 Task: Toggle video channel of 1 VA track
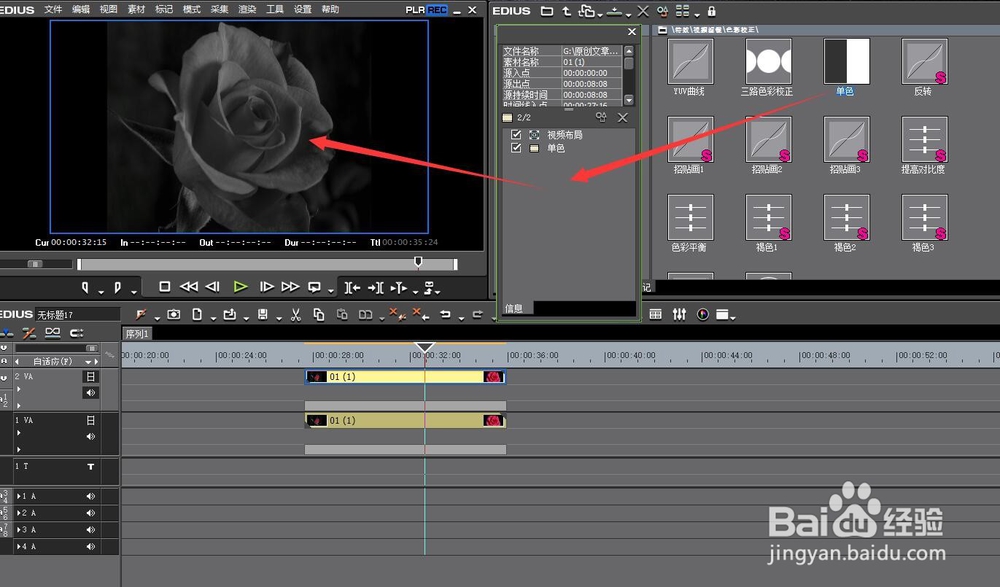pyautogui.click(x=91, y=420)
